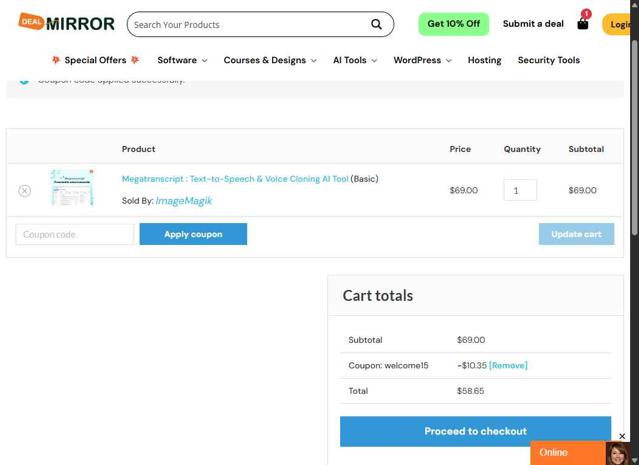639x465 pixels.
Task: Open the Hosting menu item
Action: click(484, 60)
